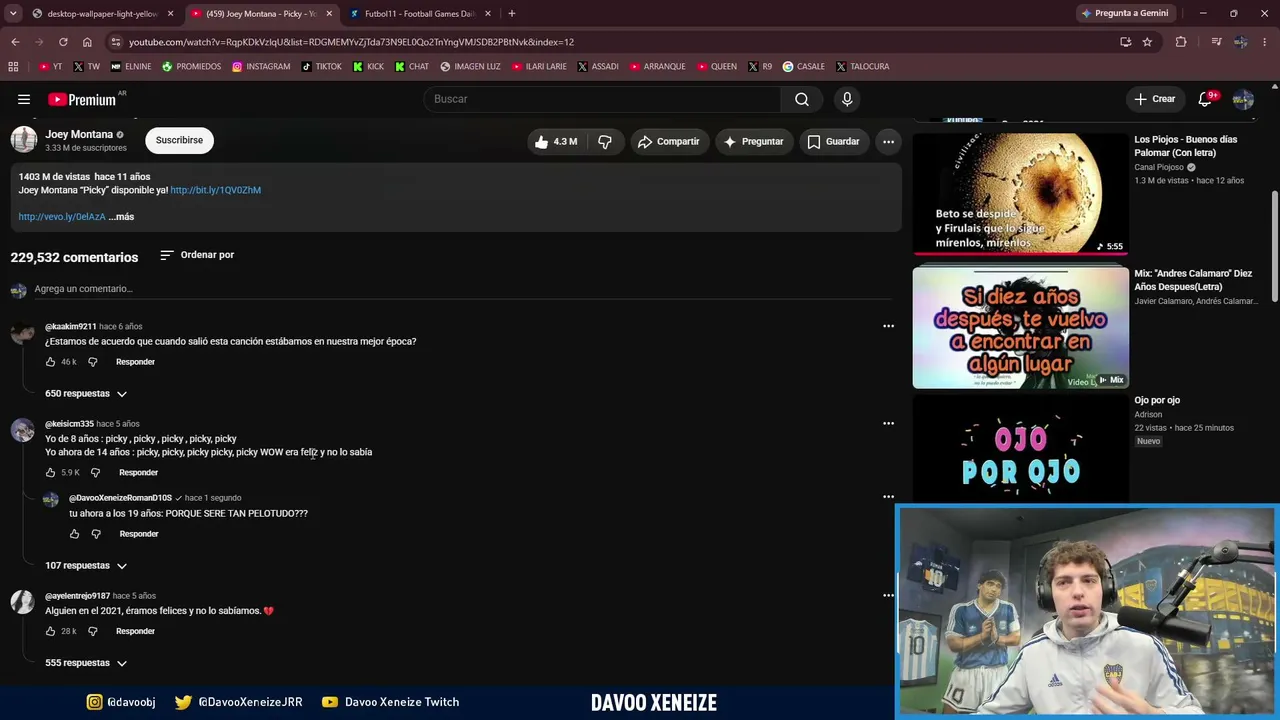Screen dimensions: 1280x720
Task: Click the Preguntar button
Action: pyautogui.click(x=753, y=142)
